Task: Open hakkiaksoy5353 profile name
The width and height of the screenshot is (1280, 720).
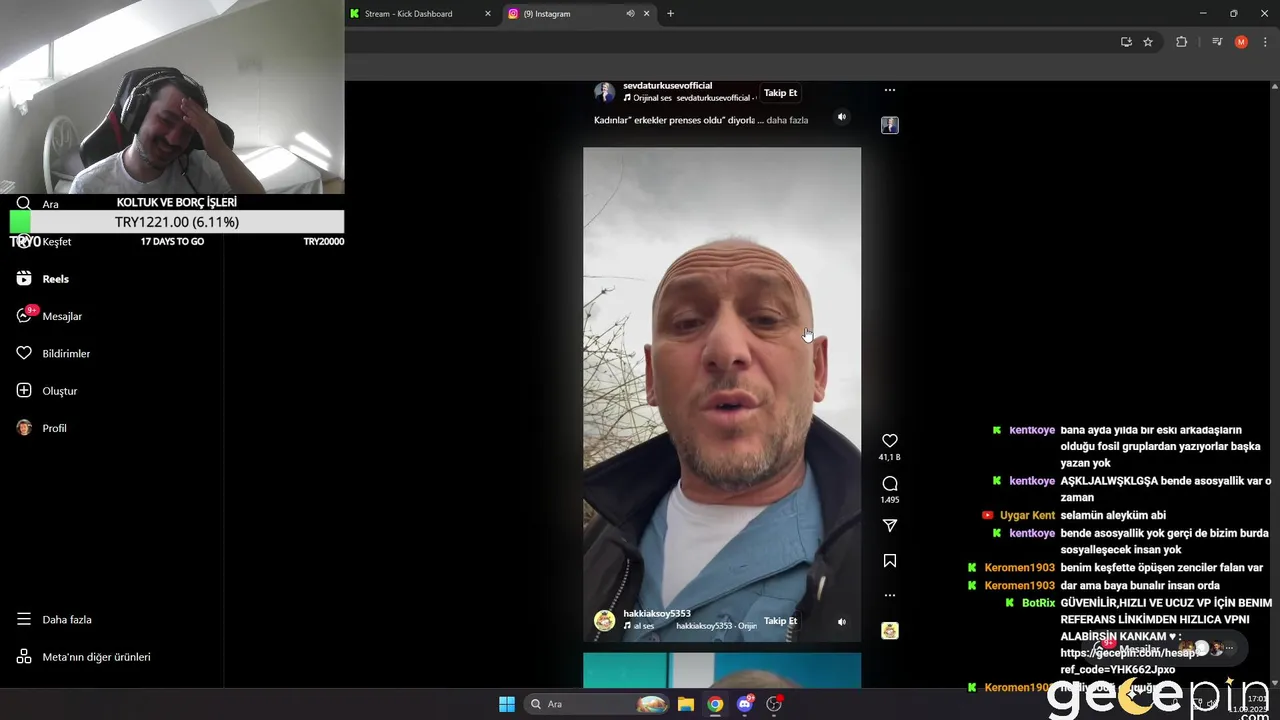Action: click(657, 614)
